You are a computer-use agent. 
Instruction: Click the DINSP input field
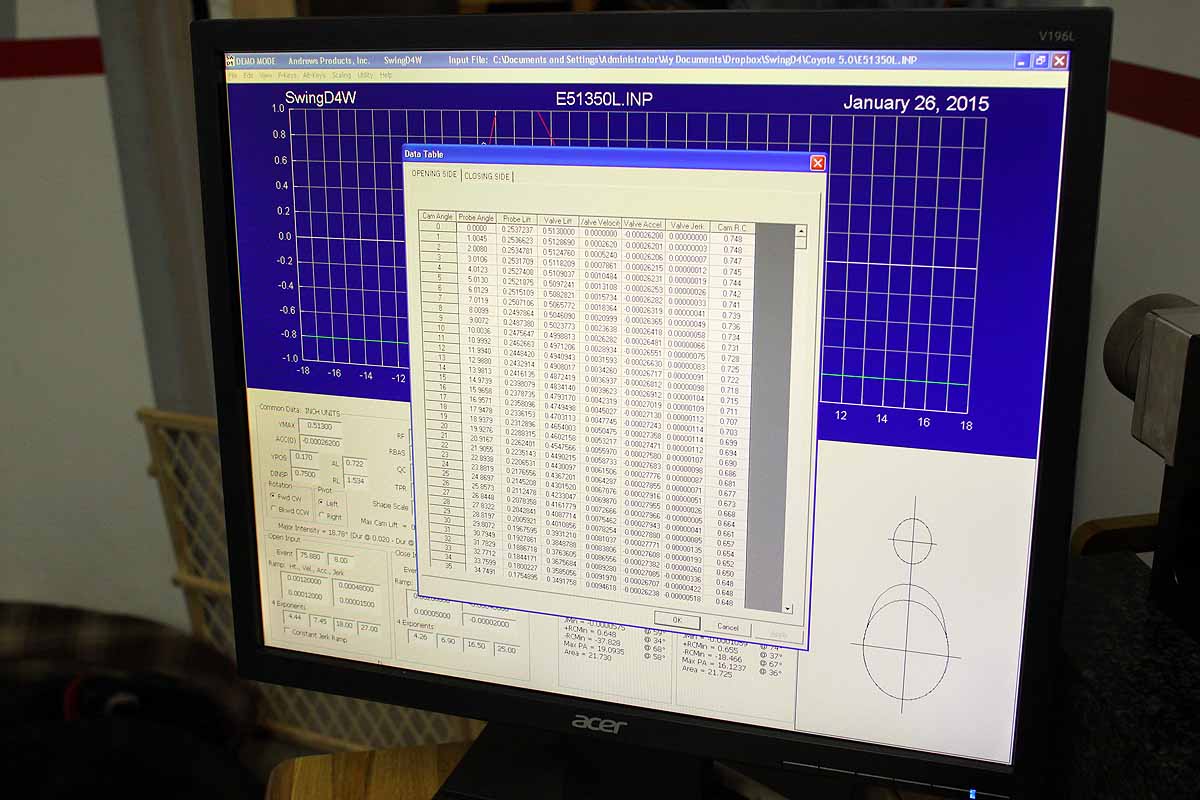point(306,472)
